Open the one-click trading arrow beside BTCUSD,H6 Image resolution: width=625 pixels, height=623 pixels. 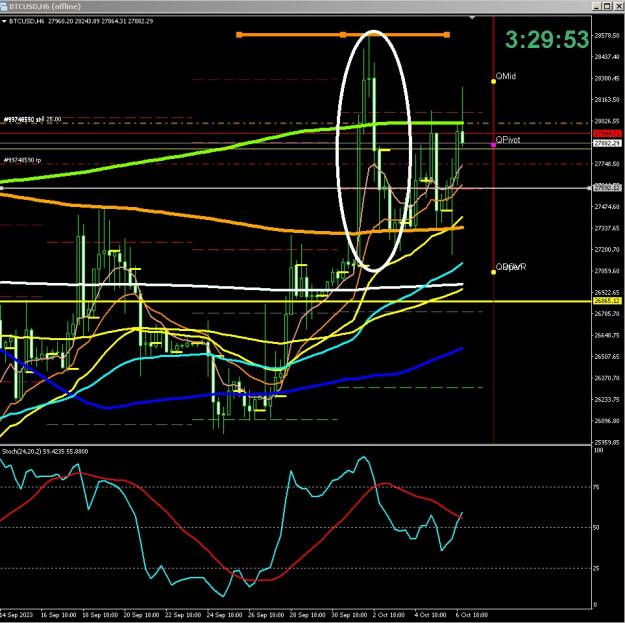coord(4,22)
